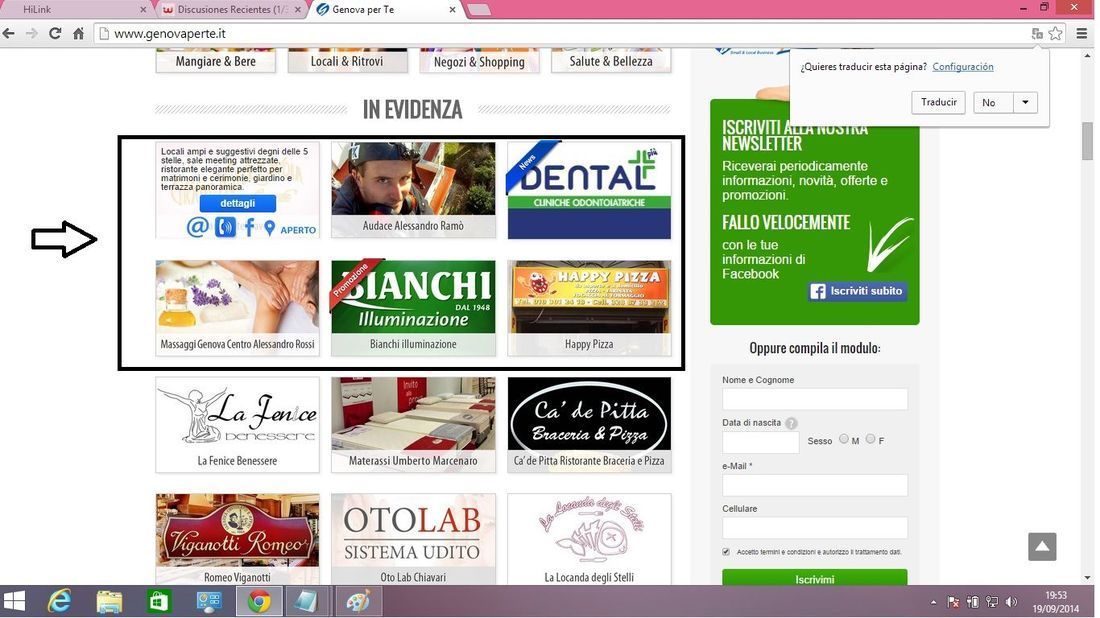
Task: Click the Nome e Cognome input field
Action: point(814,399)
